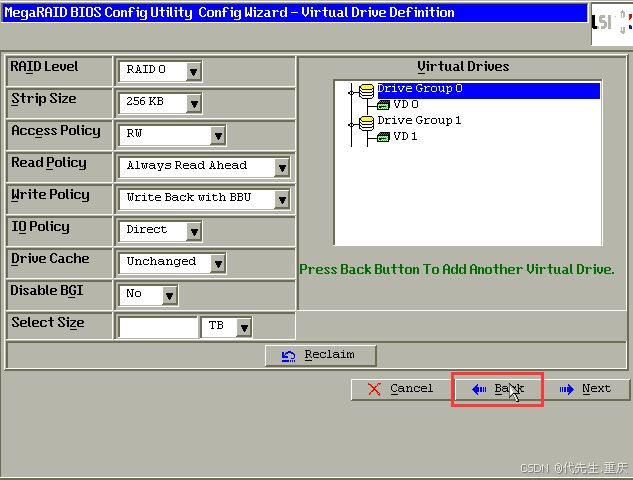This screenshot has height=480, width=633.
Task: Open the IO Policy dropdown
Action: tap(161, 231)
